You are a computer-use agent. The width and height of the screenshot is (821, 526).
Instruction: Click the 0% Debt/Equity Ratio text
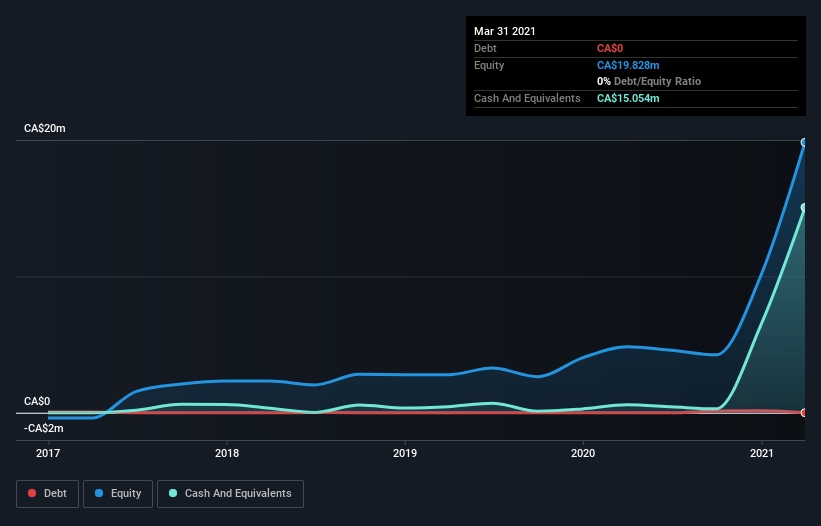pos(649,82)
